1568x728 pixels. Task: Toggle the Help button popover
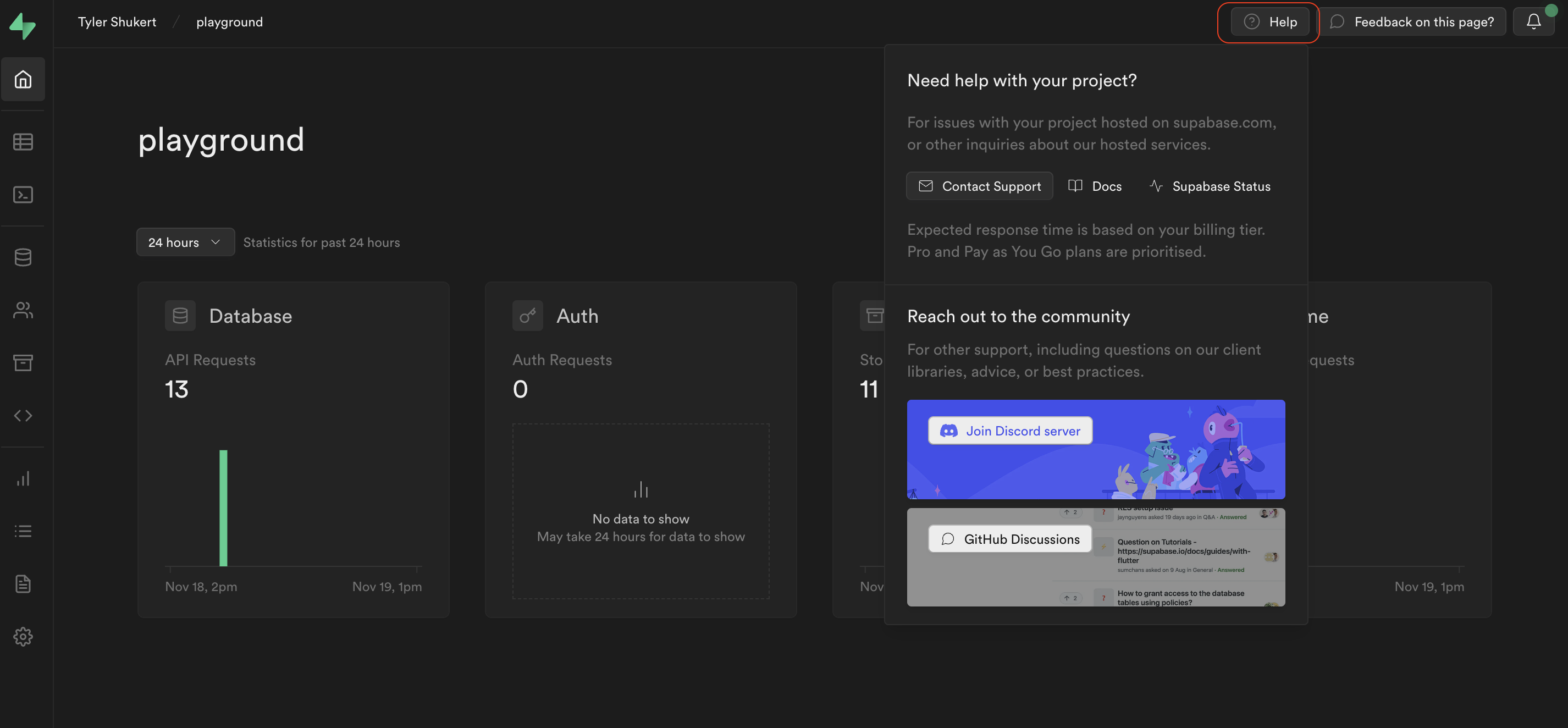(x=1270, y=22)
